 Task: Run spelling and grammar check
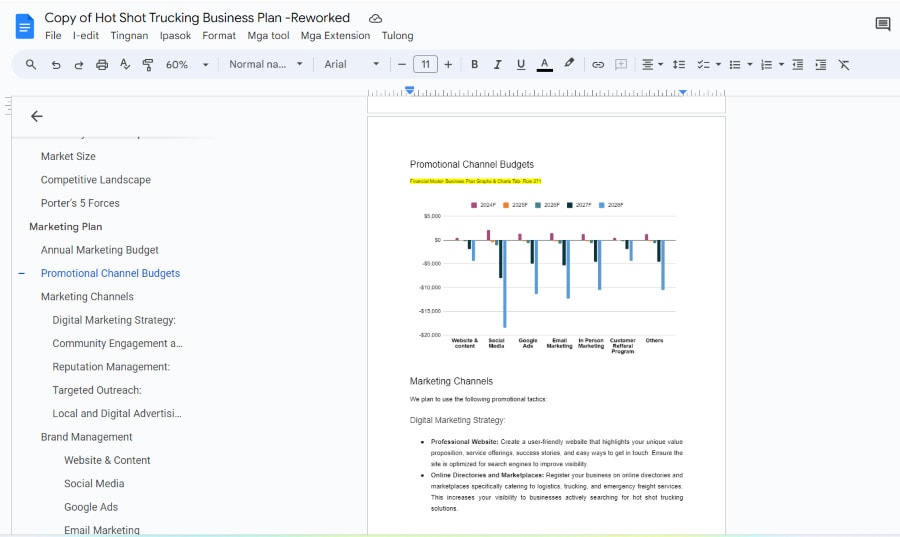125,65
